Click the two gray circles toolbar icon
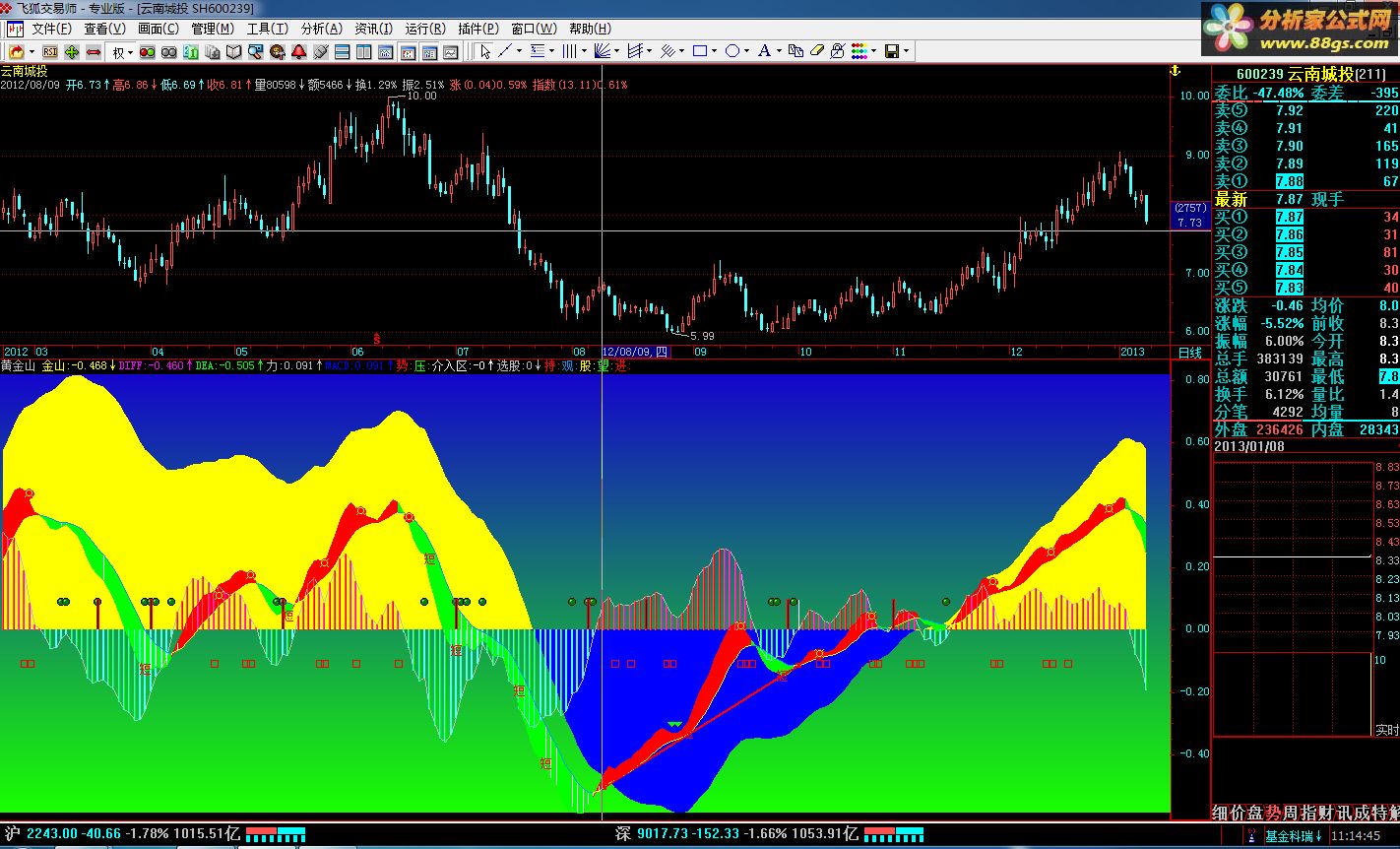The height and width of the screenshot is (849, 1400). [168, 51]
